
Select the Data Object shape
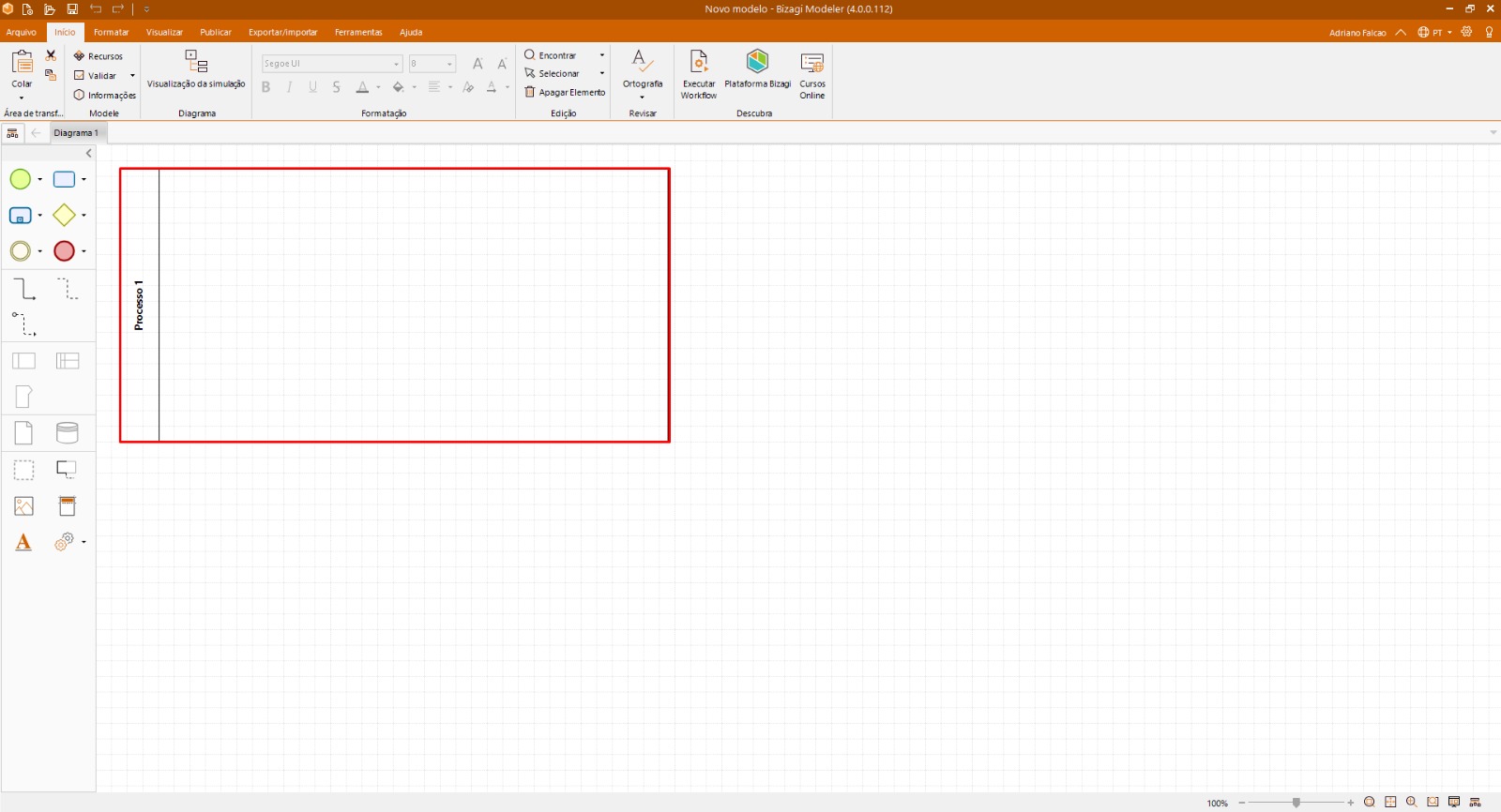pyautogui.click(x=23, y=433)
